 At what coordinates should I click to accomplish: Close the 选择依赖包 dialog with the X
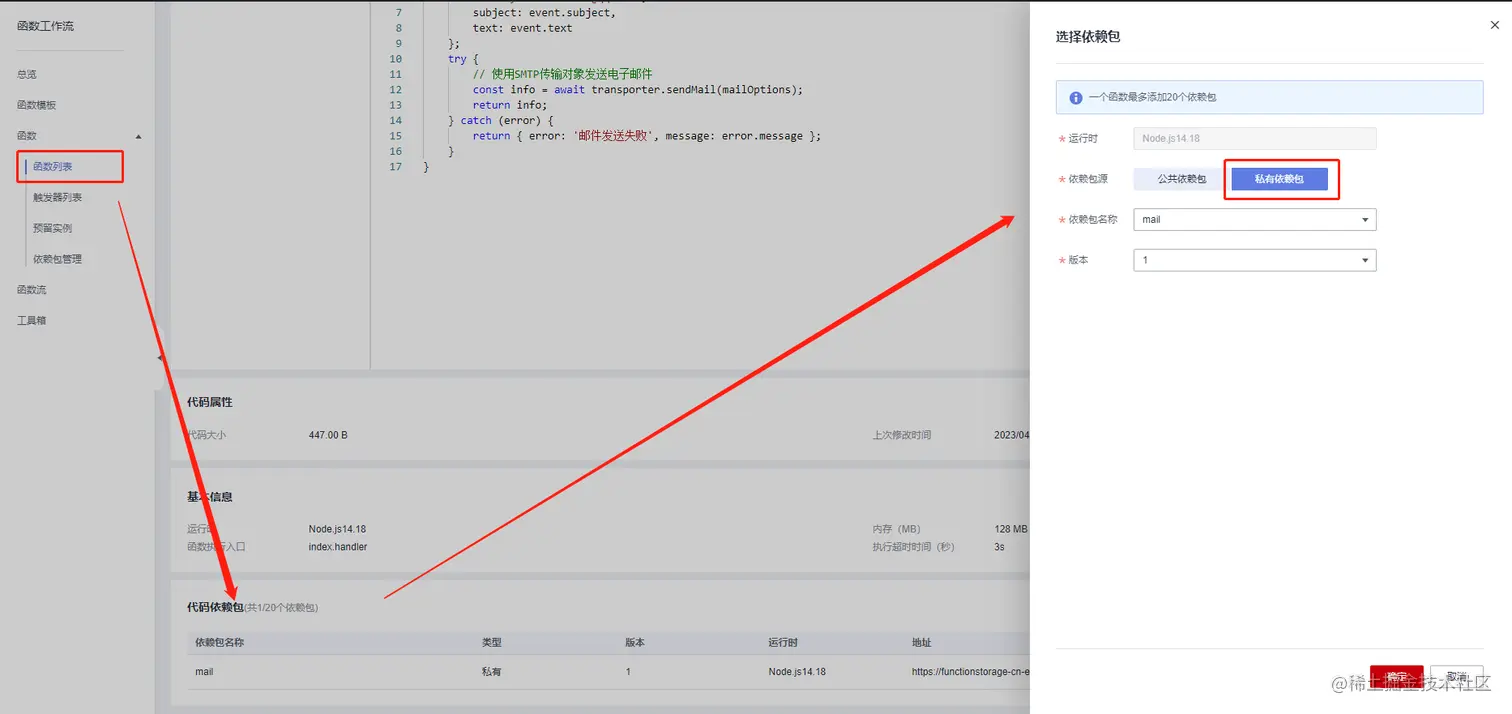click(x=1494, y=25)
